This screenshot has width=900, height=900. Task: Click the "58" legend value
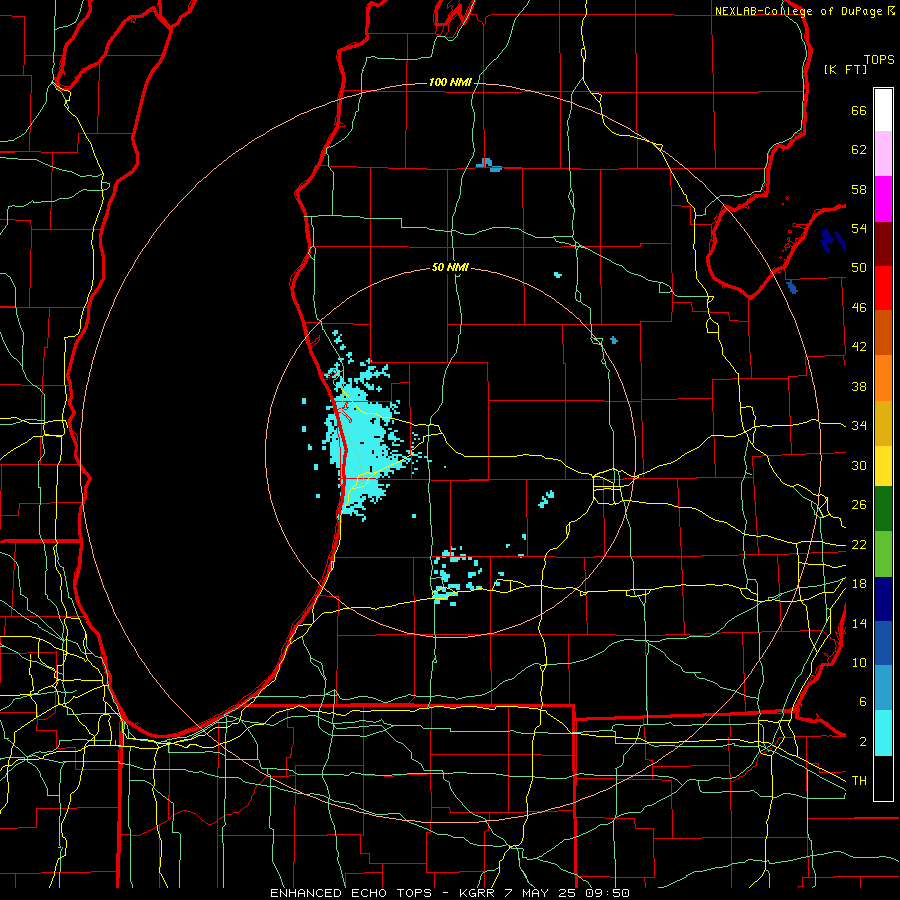click(x=859, y=190)
